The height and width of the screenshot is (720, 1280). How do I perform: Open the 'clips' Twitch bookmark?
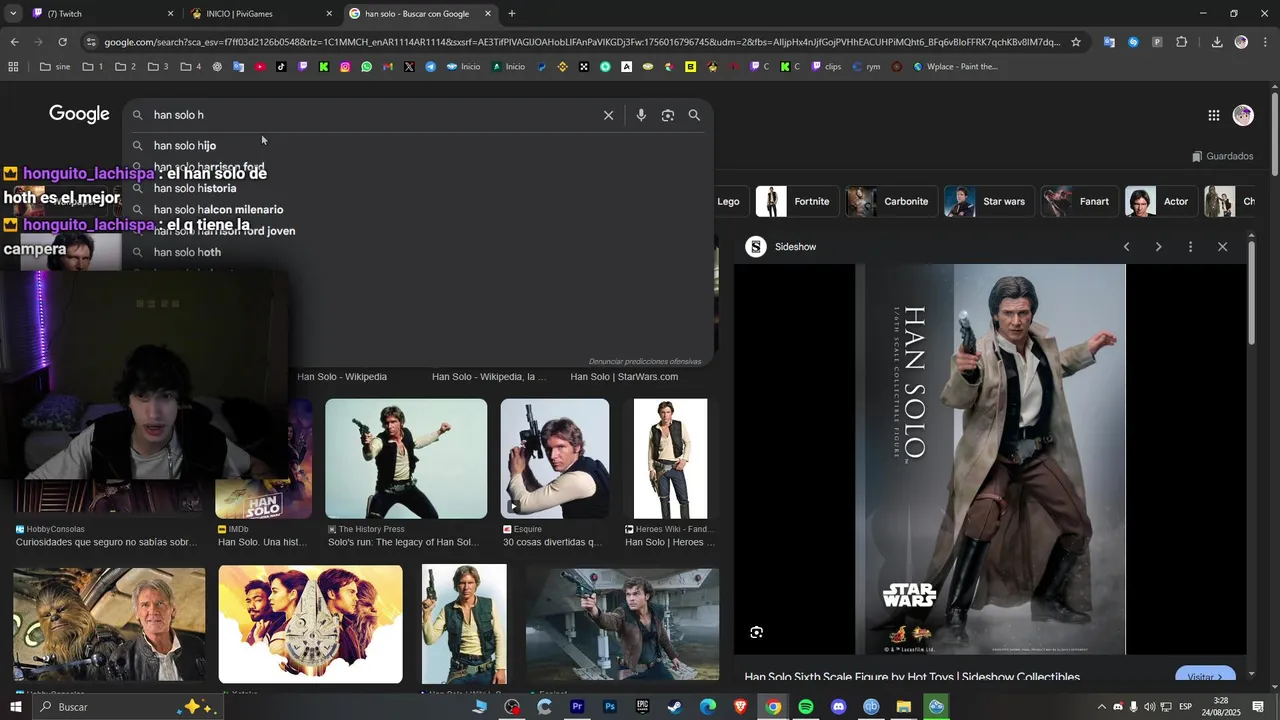826,67
